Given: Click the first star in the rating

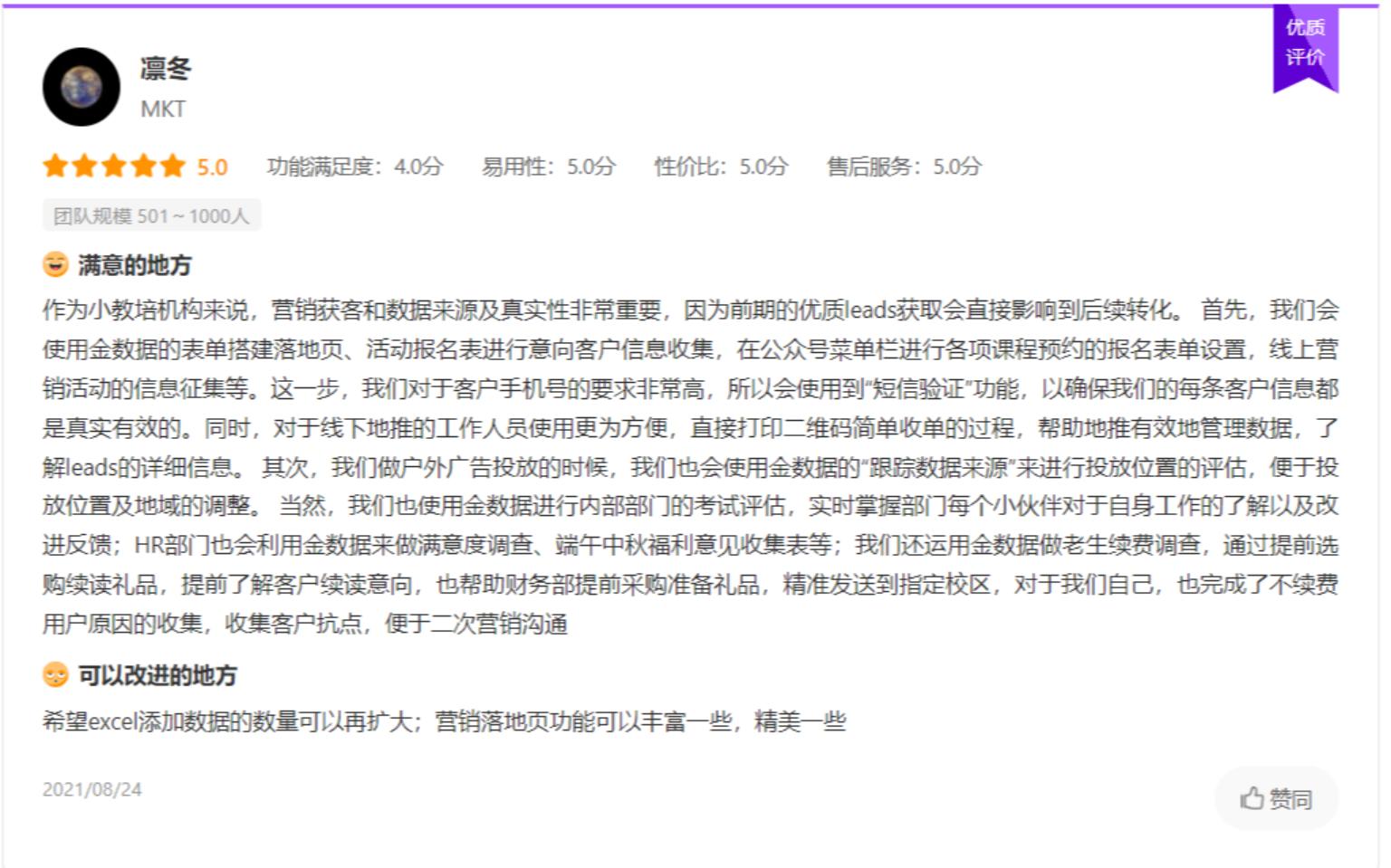Looking at the screenshot, I should click(56, 167).
